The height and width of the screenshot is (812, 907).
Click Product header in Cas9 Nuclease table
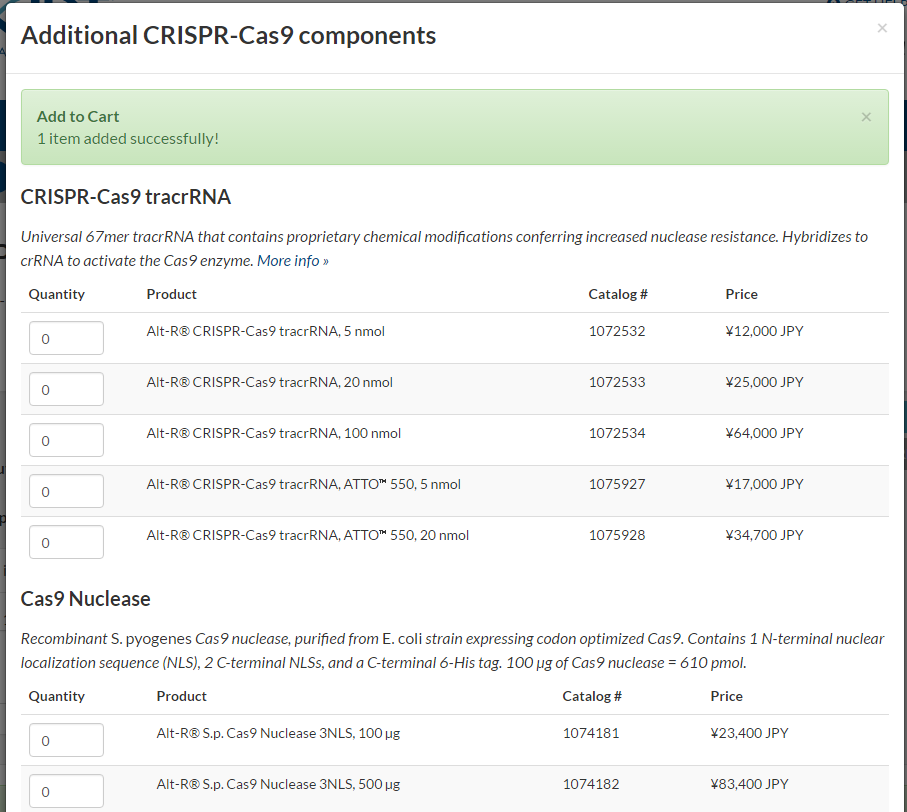pyautogui.click(x=181, y=696)
